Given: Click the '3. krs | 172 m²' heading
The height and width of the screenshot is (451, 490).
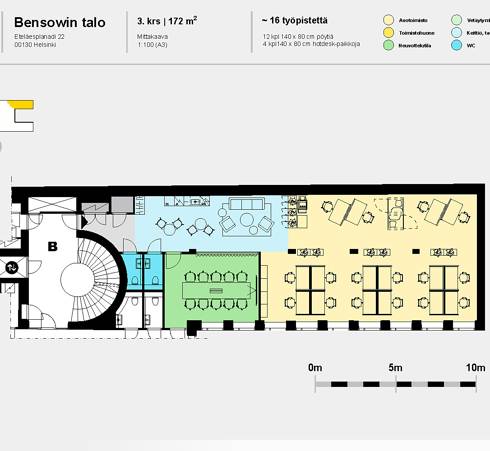Looking at the screenshot, I should pos(167,21).
